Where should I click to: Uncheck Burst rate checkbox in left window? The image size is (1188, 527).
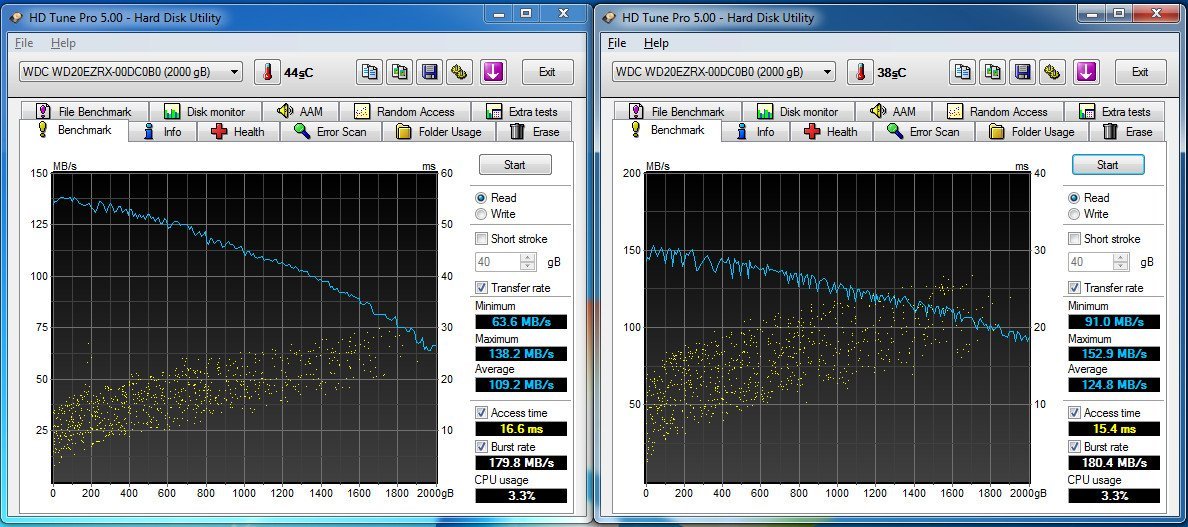pos(482,446)
